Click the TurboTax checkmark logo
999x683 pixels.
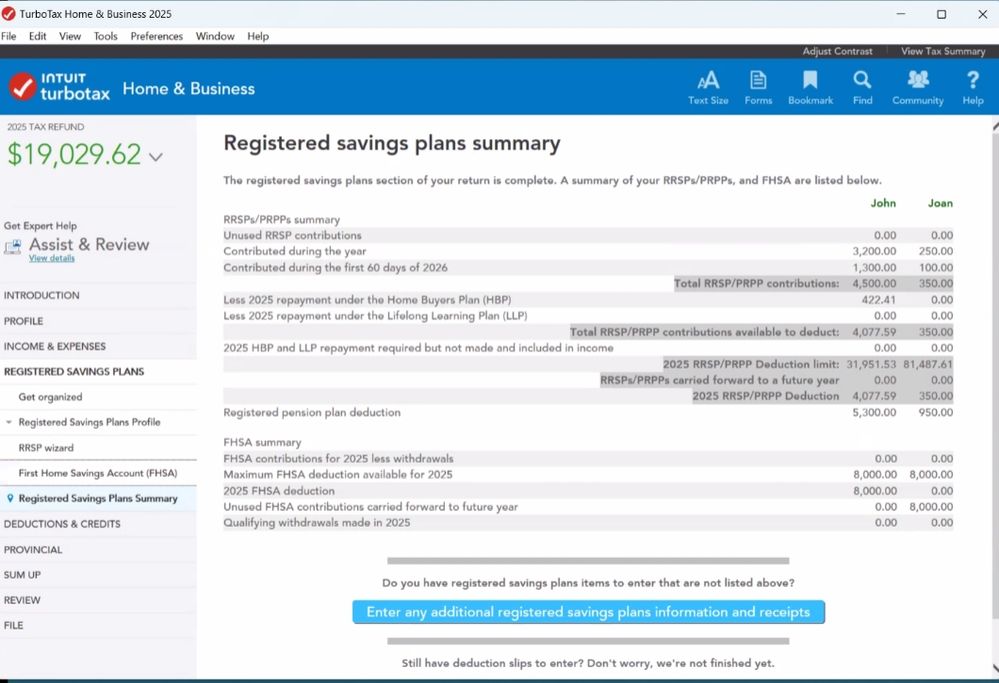tap(22, 88)
